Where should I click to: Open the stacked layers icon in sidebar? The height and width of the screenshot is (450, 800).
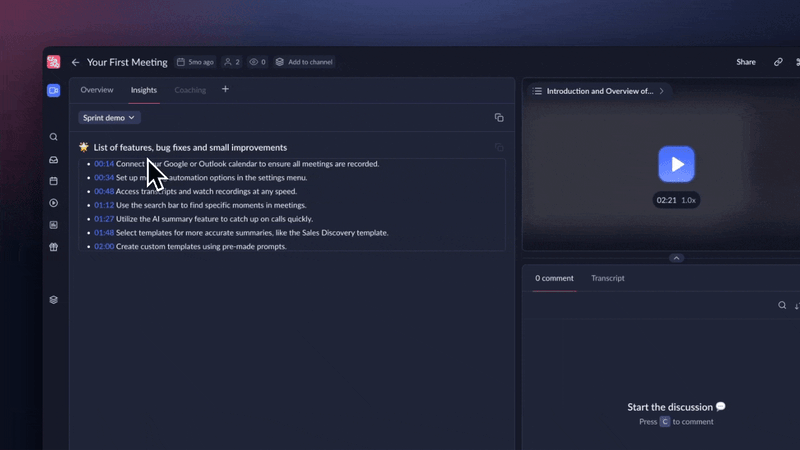pyautogui.click(x=54, y=300)
